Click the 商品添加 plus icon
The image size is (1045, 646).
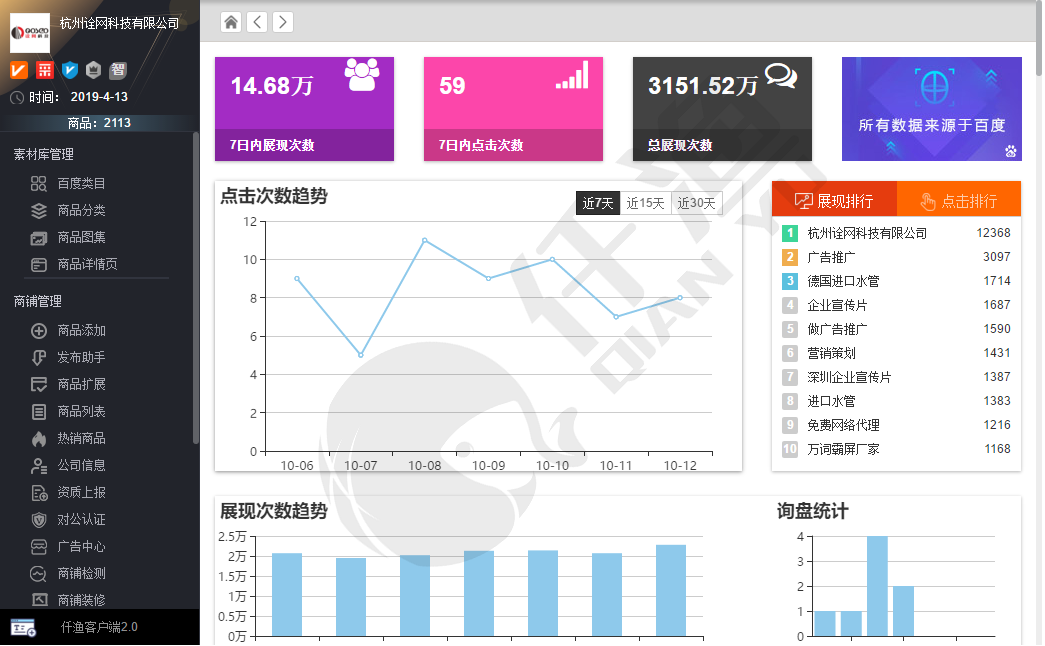[x=39, y=331]
